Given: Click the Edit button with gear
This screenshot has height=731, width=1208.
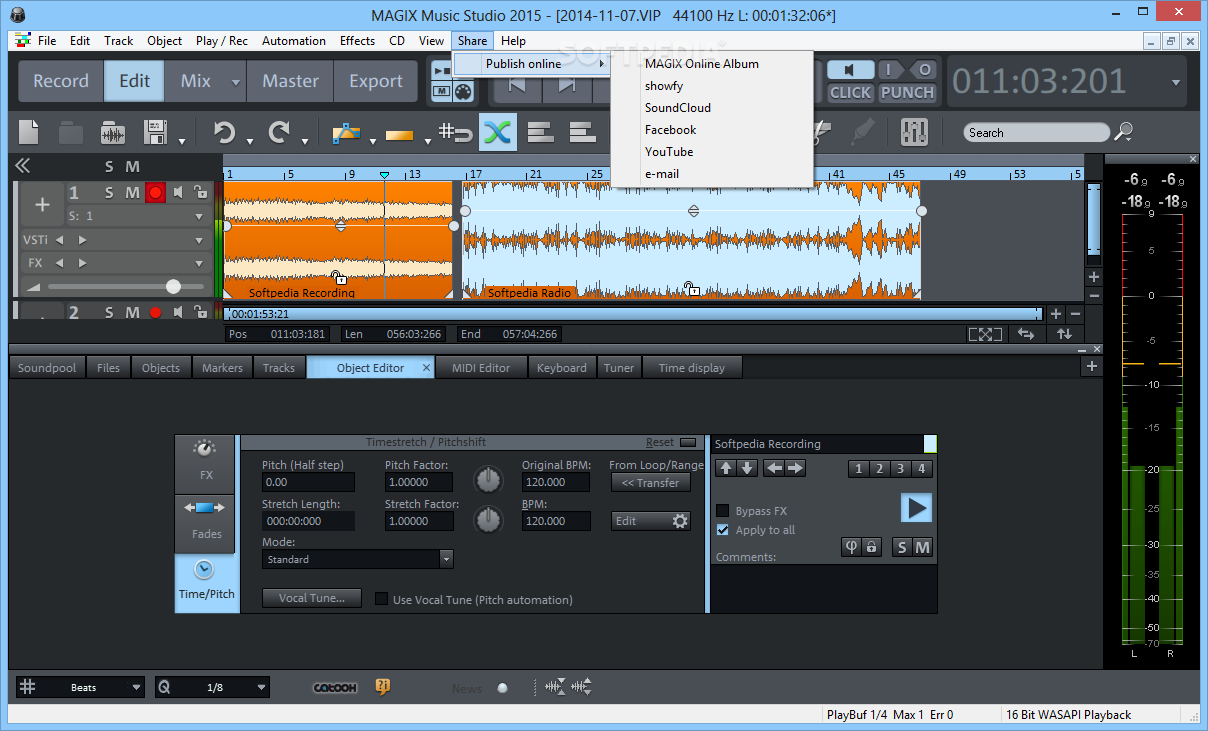Looking at the screenshot, I should pyautogui.click(x=650, y=521).
